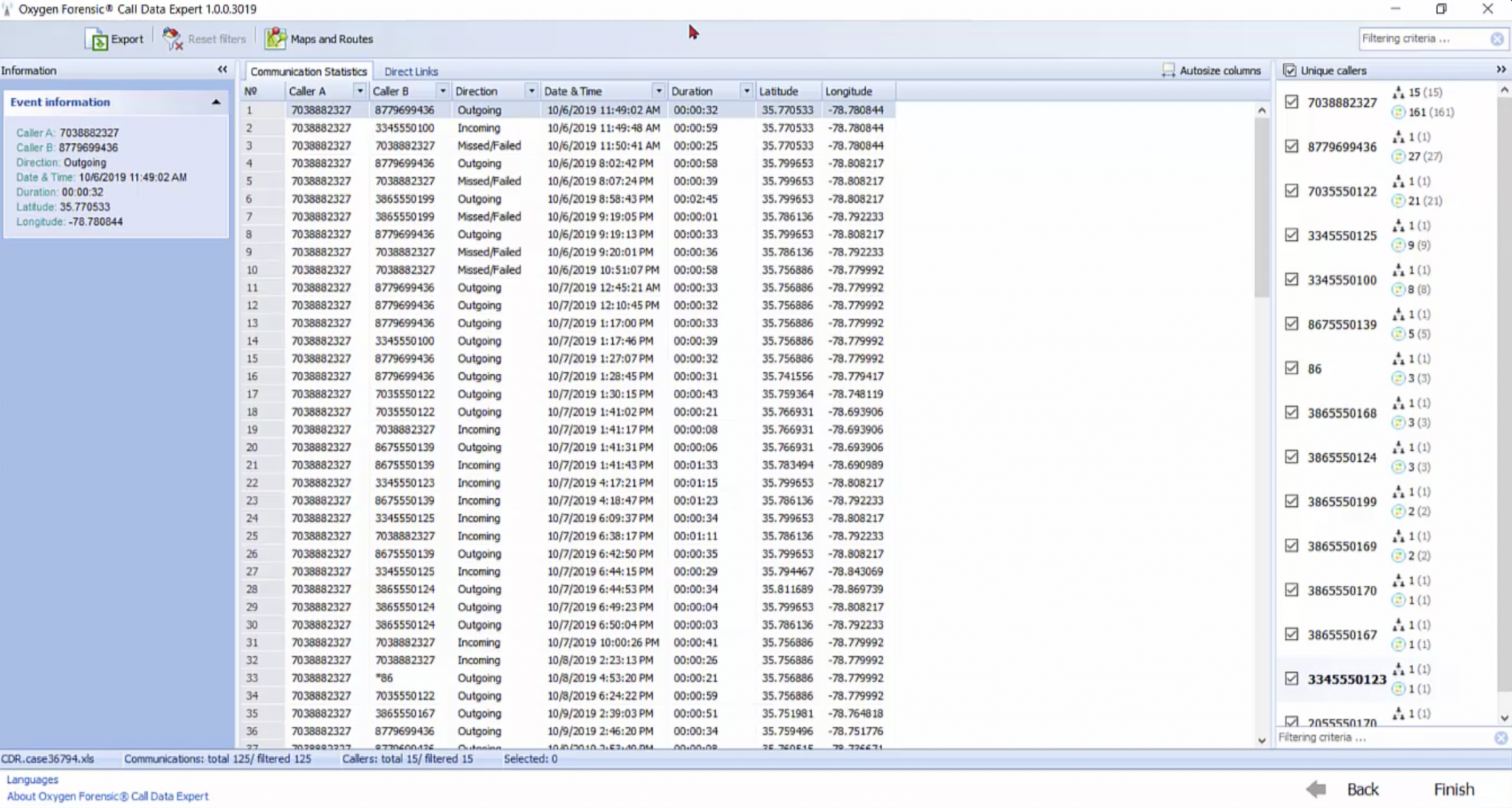This screenshot has width=1512, height=808.
Task: Open Direction column dropdown filter
Action: tap(531, 91)
